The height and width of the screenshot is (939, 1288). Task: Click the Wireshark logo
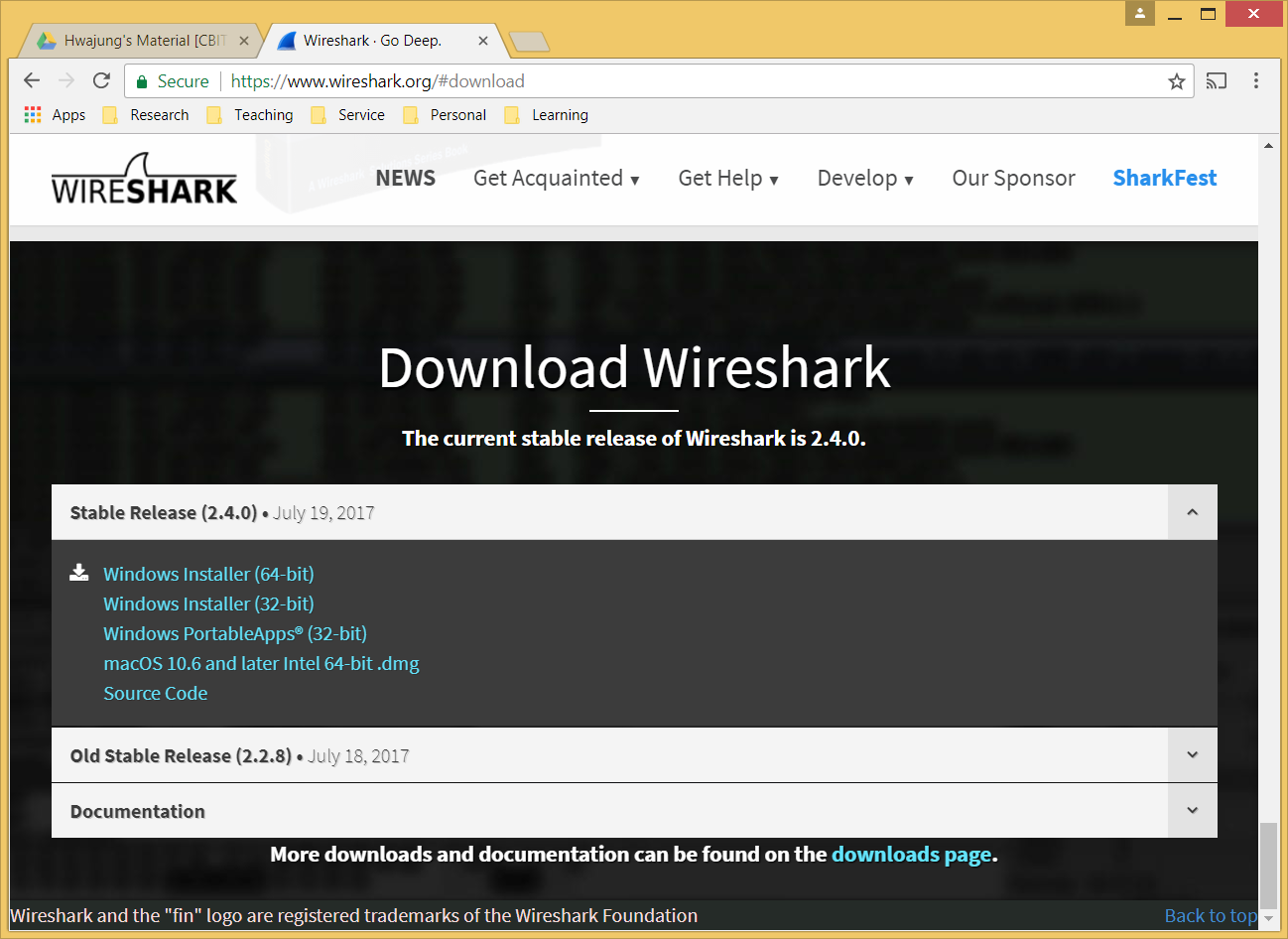pyautogui.click(x=145, y=179)
